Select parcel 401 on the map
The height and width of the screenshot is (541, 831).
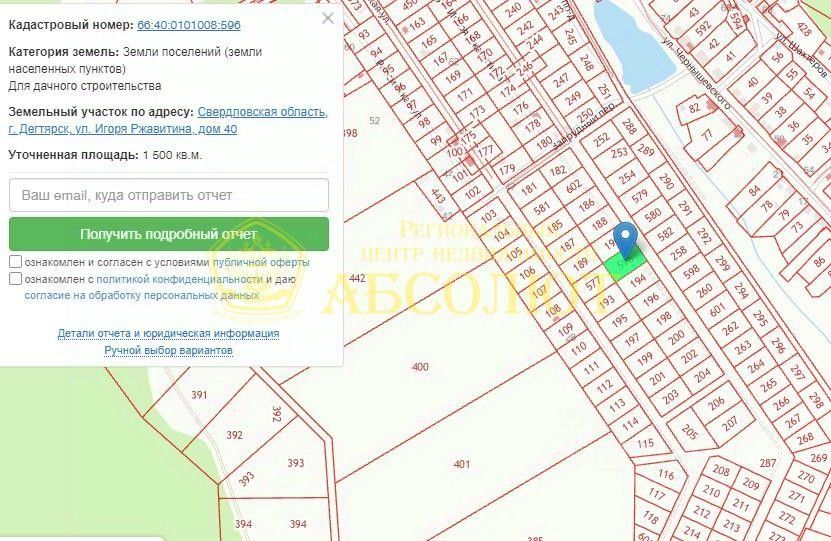click(462, 465)
